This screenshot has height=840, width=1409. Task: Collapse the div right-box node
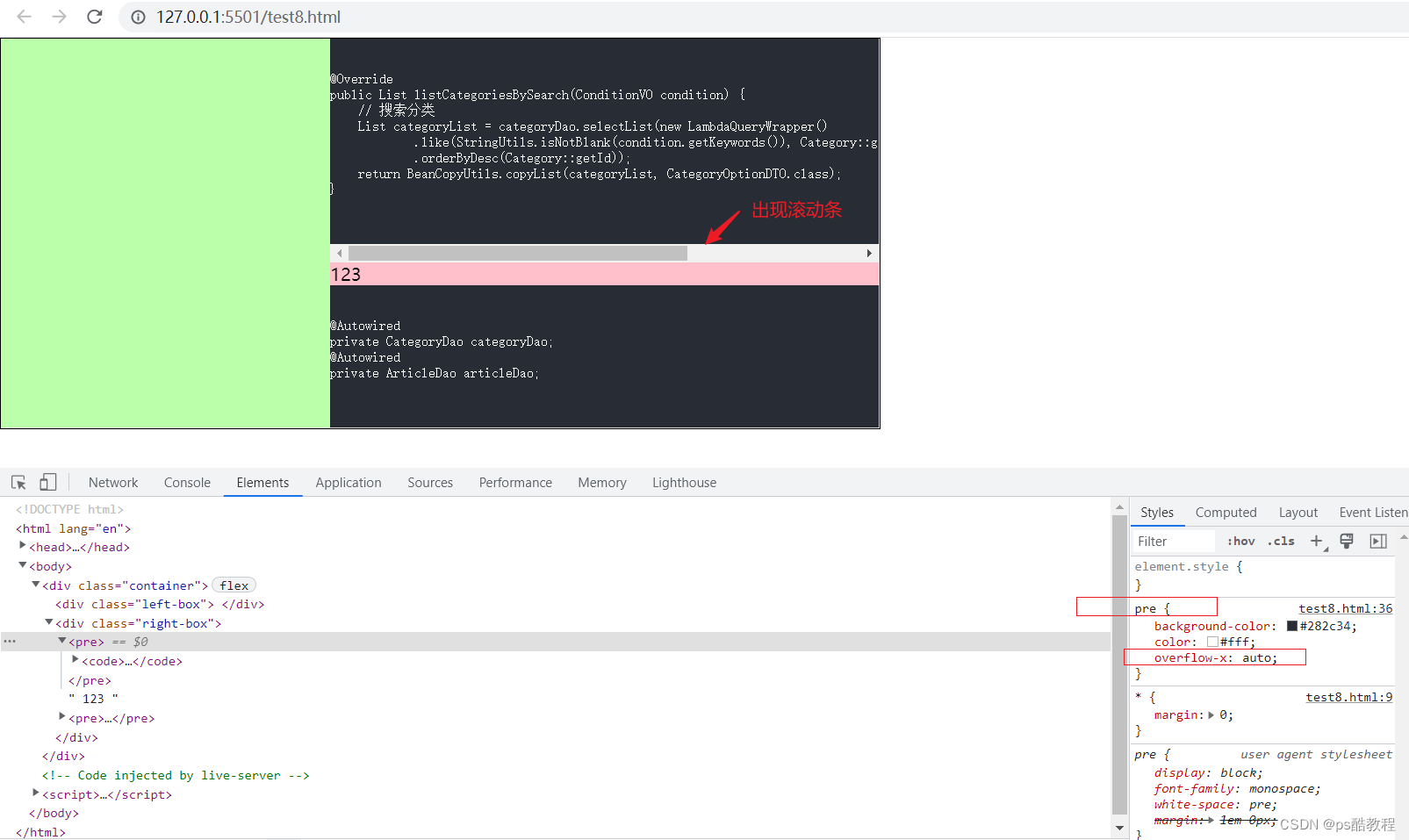point(49,622)
